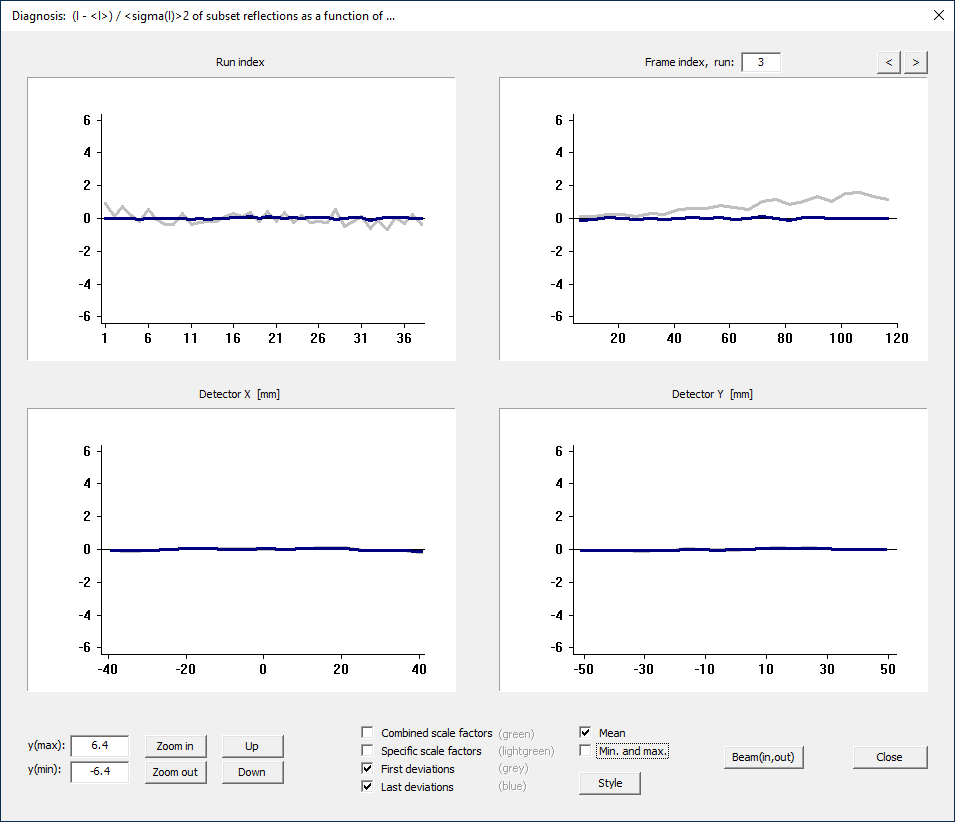The height and width of the screenshot is (822, 955).
Task: Disable the Mean checkbox
Action: click(x=586, y=733)
